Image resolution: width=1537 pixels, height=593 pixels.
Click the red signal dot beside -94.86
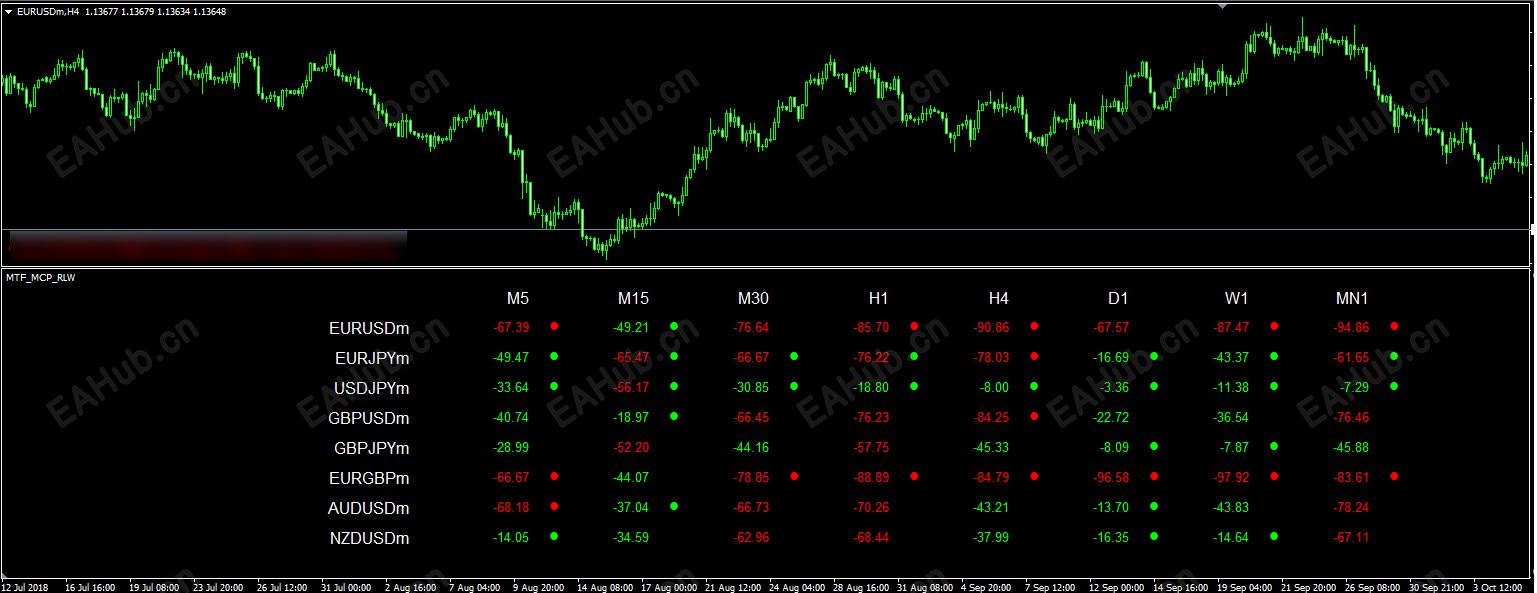click(1394, 326)
